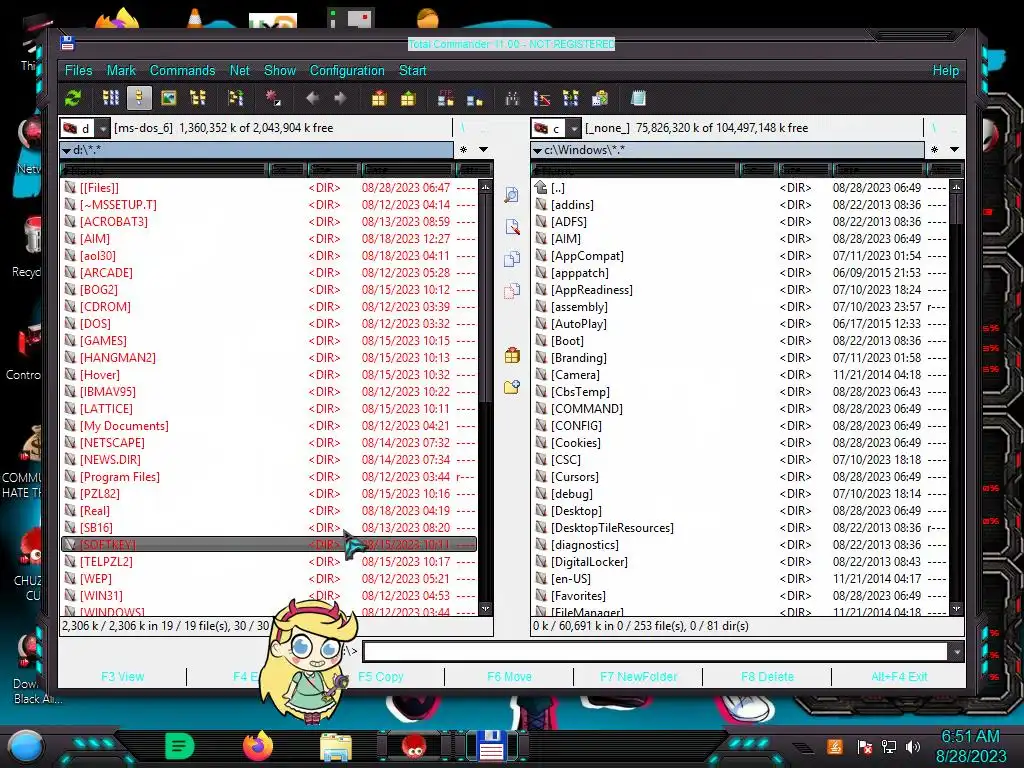Open left panel directory history arrow
Viewport: 1024px width, 768px height.
tap(483, 150)
